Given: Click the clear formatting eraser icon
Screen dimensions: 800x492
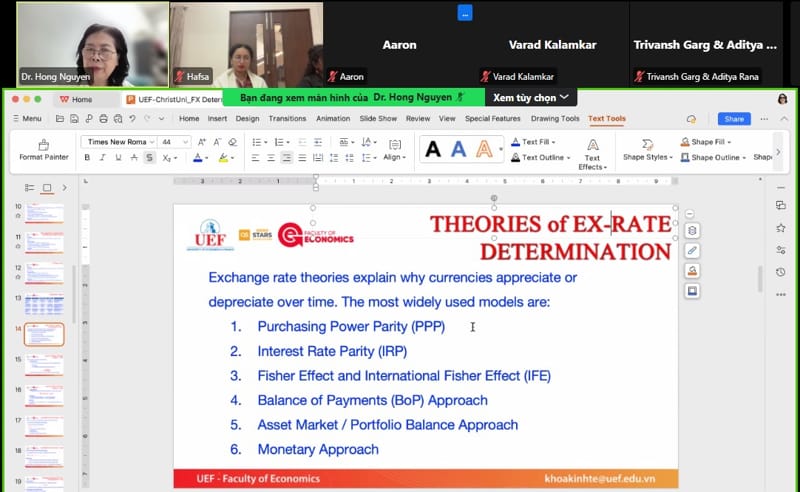Looking at the screenshot, I should click(x=234, y=141).
